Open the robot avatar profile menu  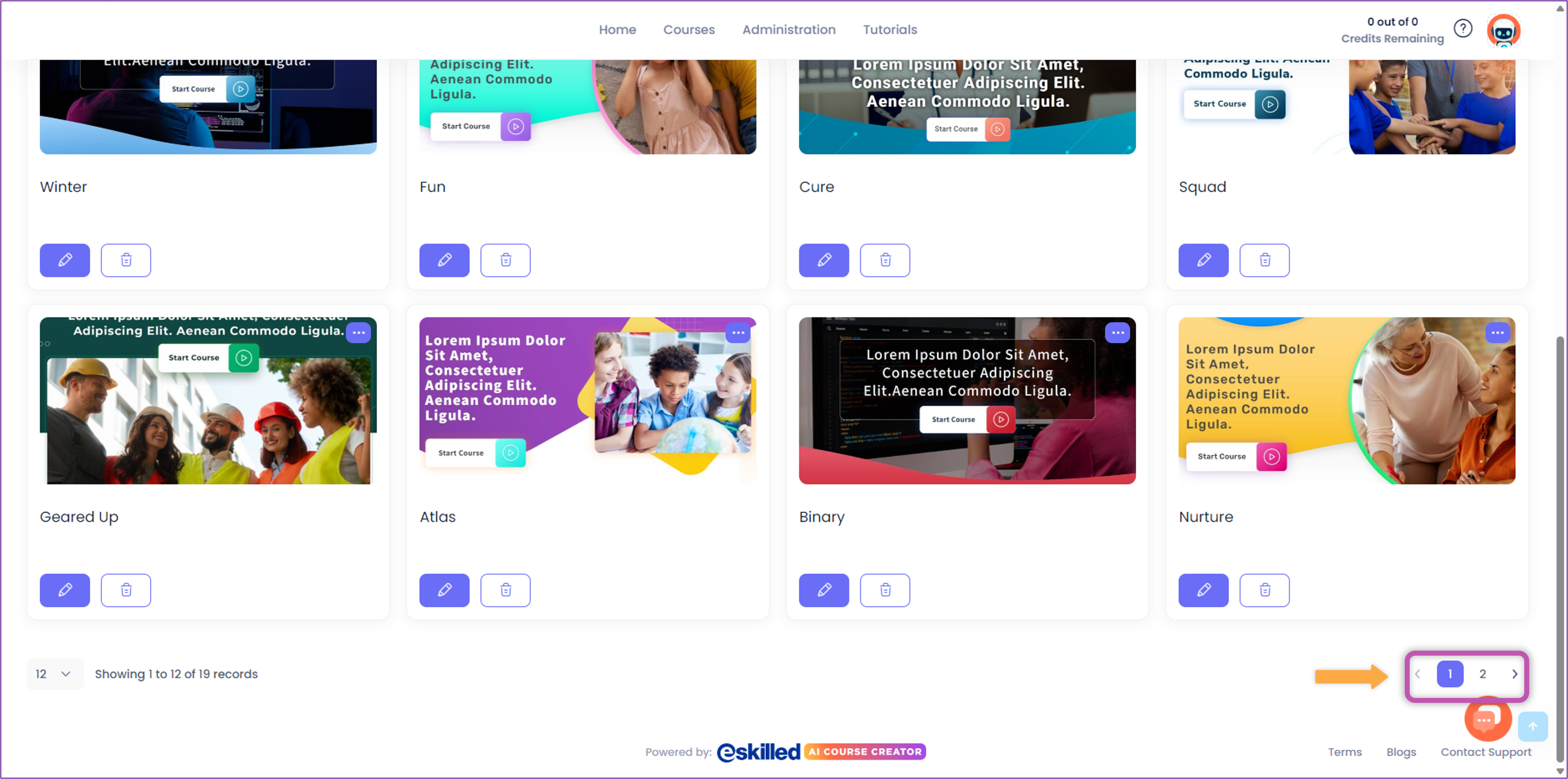coord(1504,30)
